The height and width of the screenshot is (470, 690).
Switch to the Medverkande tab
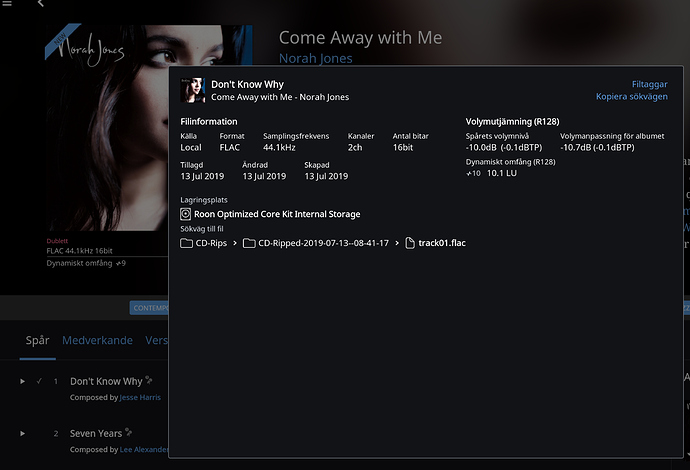pos(97,340)
